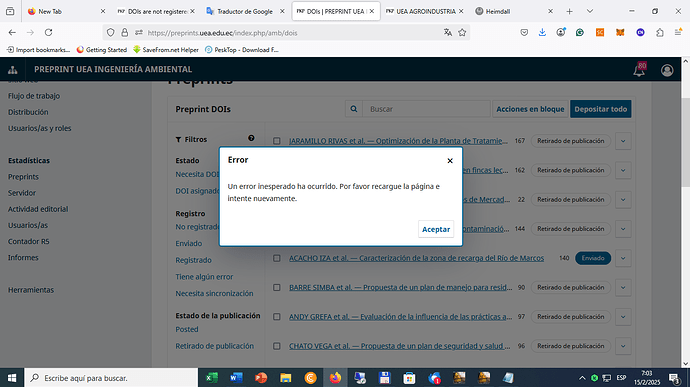
Task: Click the Buscar search input field
Action: (x=426, y=109)
